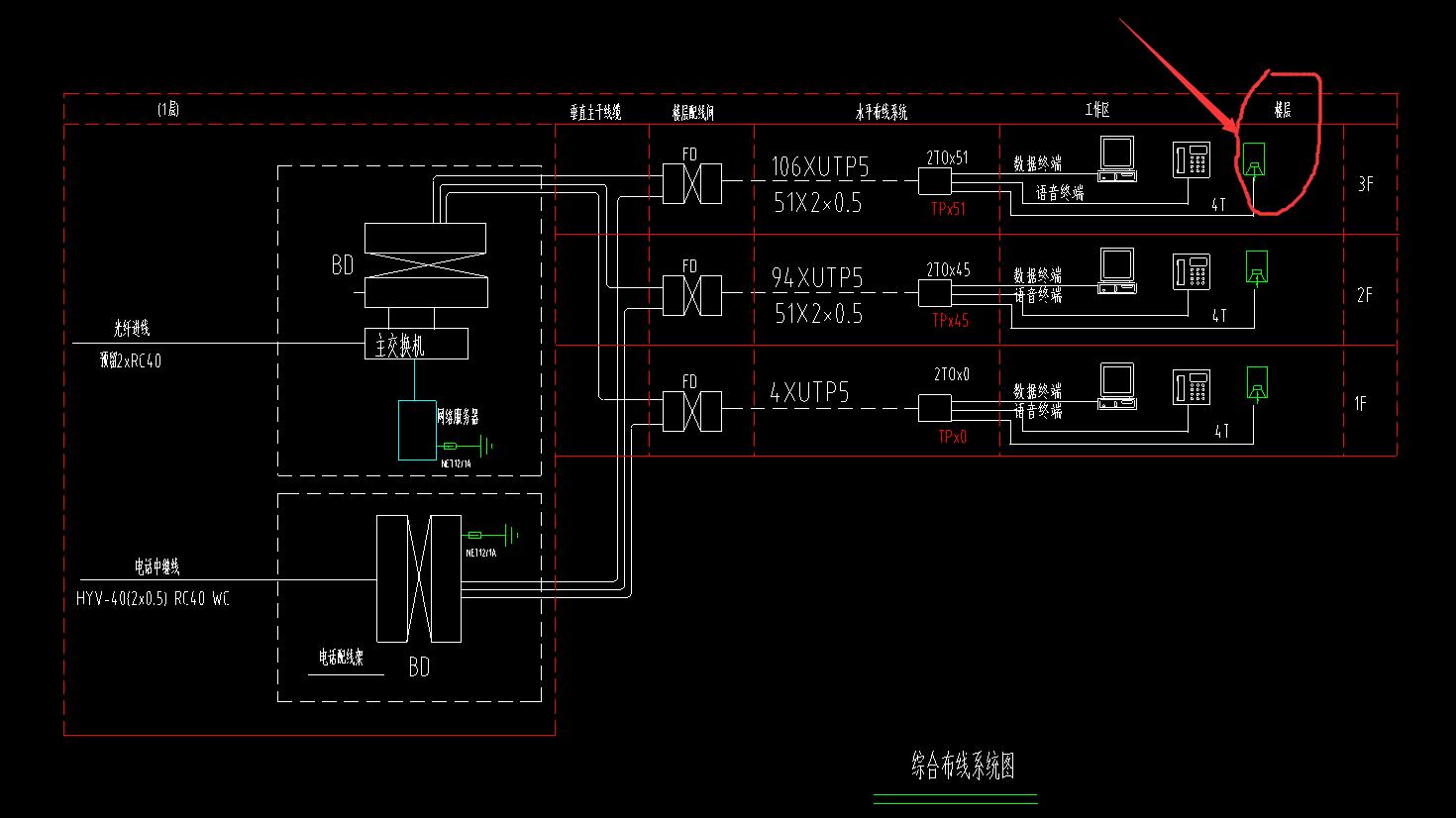Viewport: 1456px width, 818px height.
Task: Select the 2TOx45 label
Action: [949, 269]
